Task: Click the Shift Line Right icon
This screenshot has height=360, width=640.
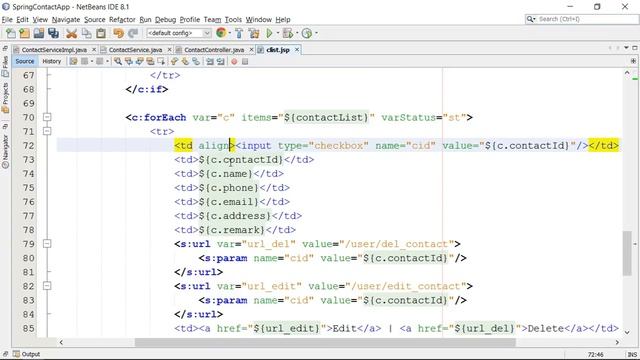Action: click(x=220, y=61)
